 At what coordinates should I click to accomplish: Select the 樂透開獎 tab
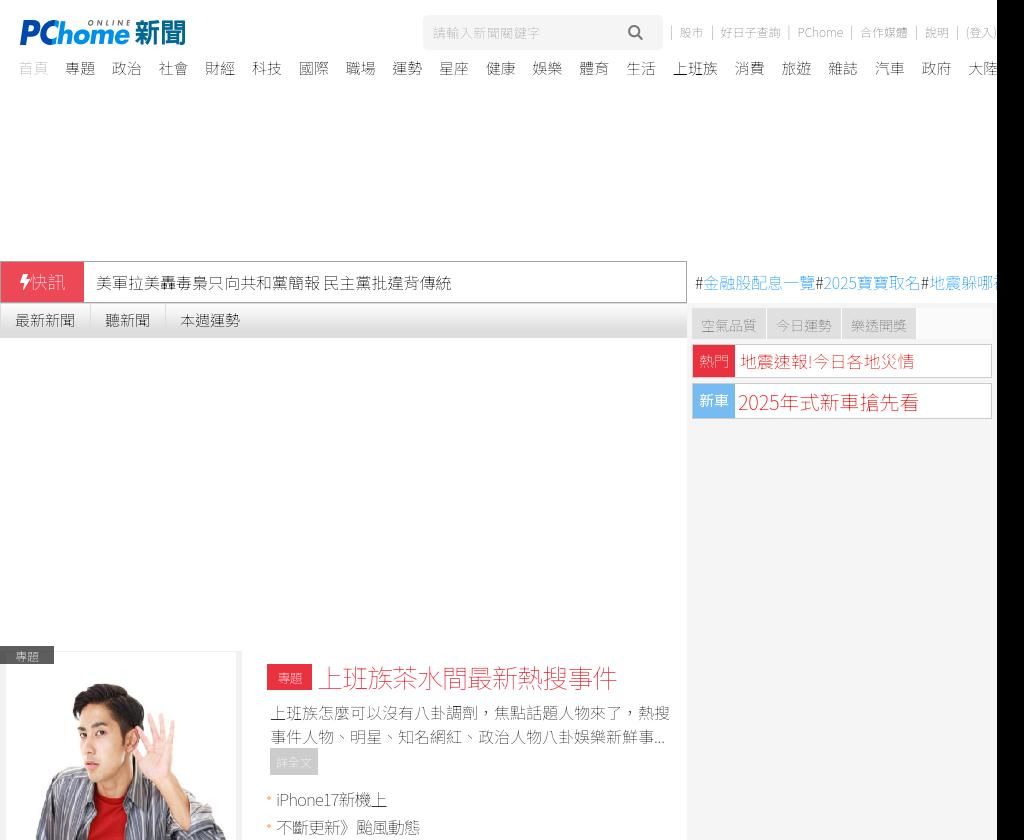(879, 325)
